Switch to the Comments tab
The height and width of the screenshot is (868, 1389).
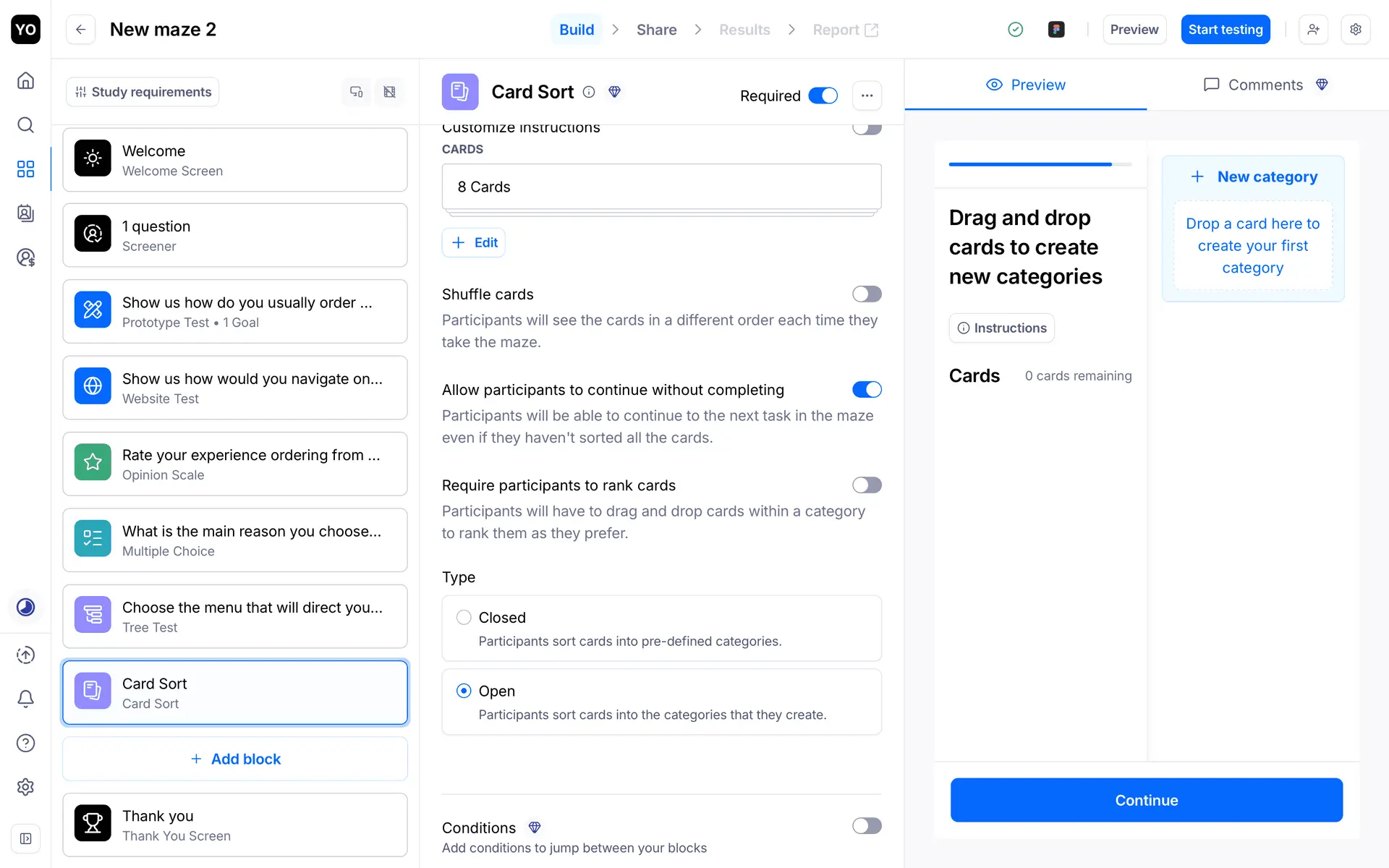tap(1265, 85)
